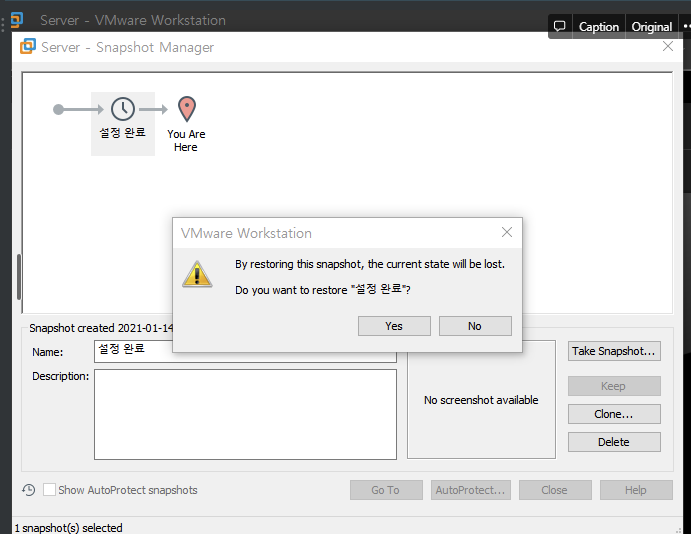This screenshot has height=534, width=691.
Task: Click the No screenshot available preview box
Action: point(481,400)
